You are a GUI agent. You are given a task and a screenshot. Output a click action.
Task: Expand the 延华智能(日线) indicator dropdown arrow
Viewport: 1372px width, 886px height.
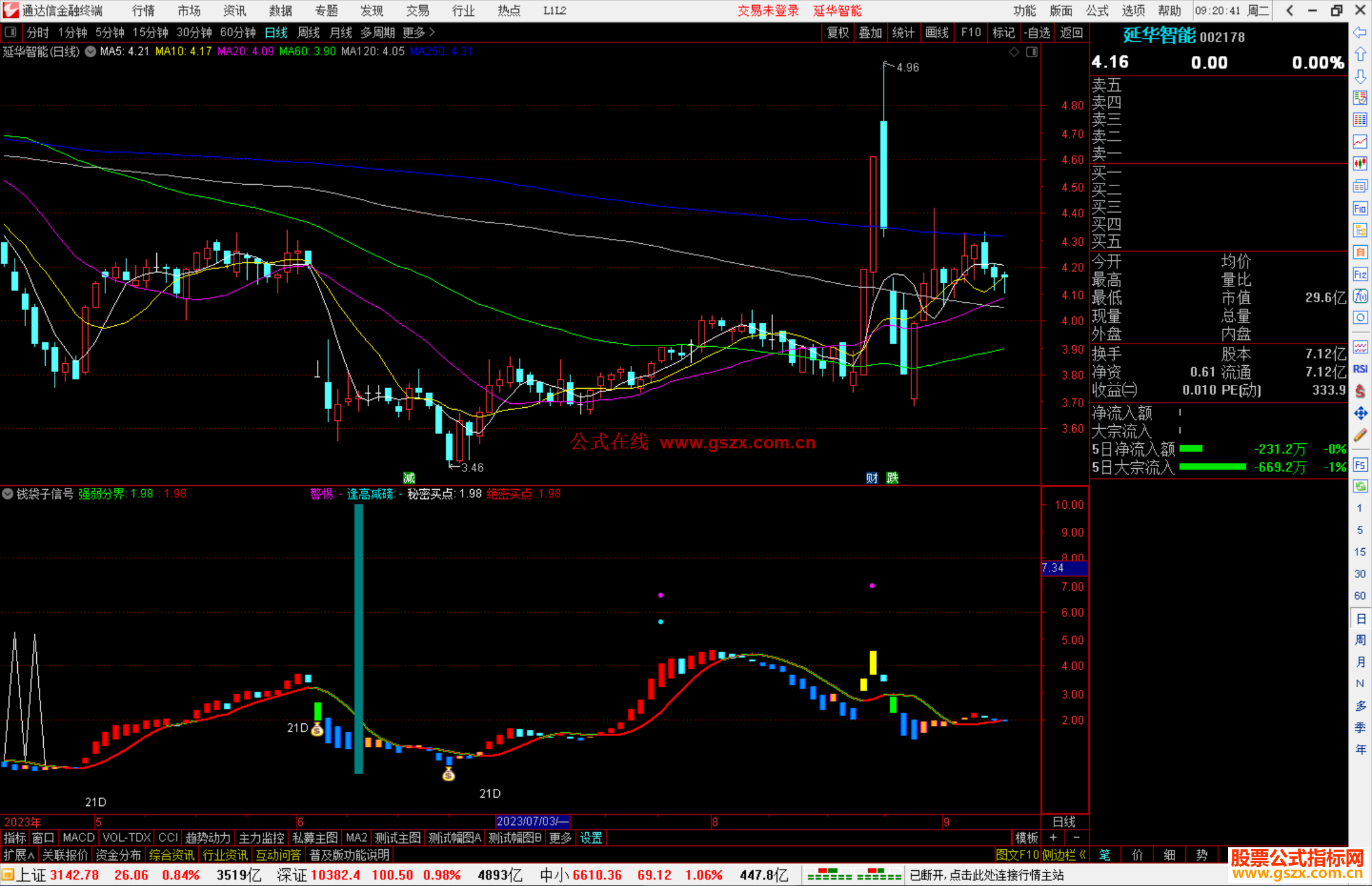point(91,52)
